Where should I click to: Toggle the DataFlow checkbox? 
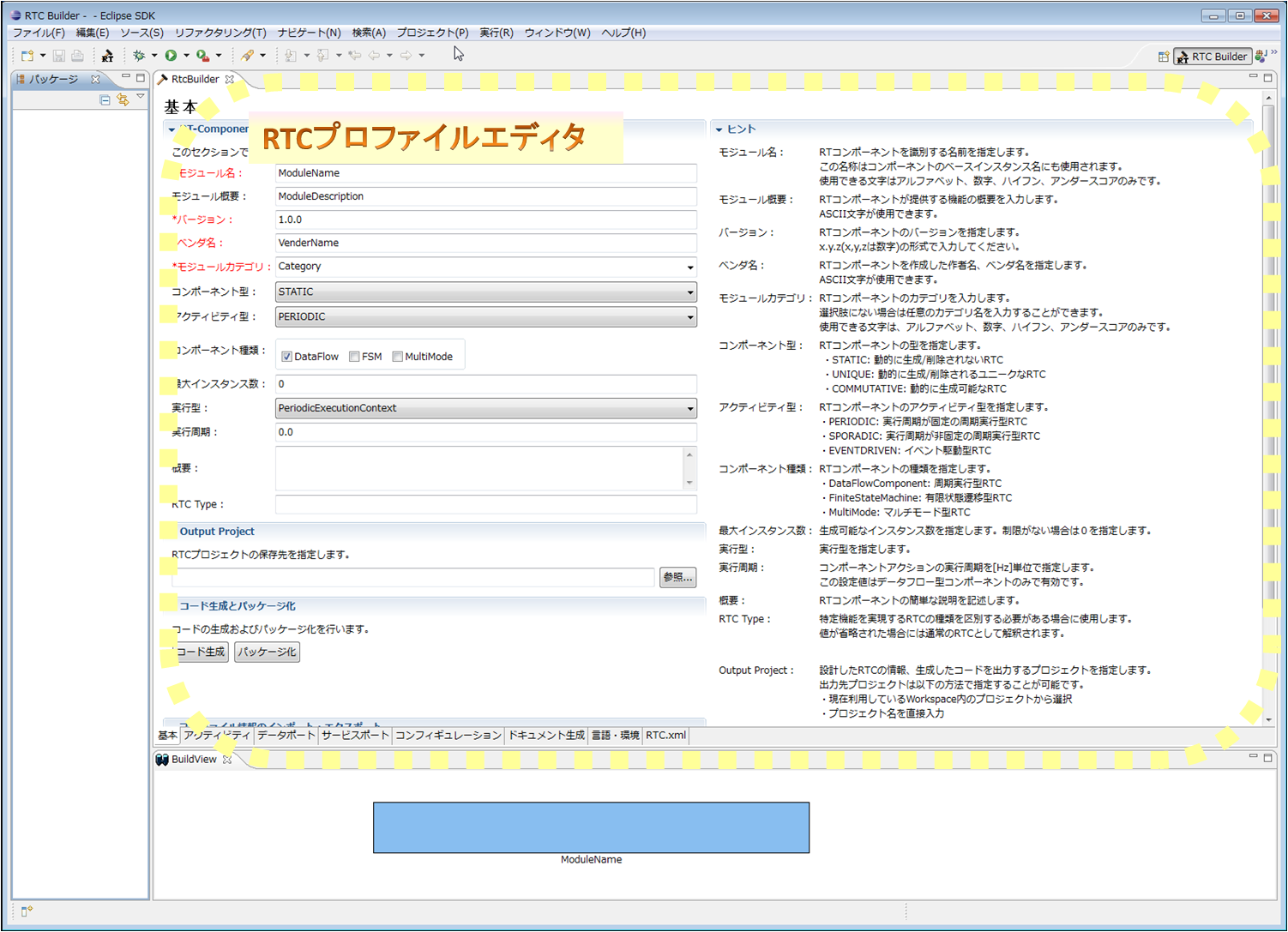coord(286,357)
